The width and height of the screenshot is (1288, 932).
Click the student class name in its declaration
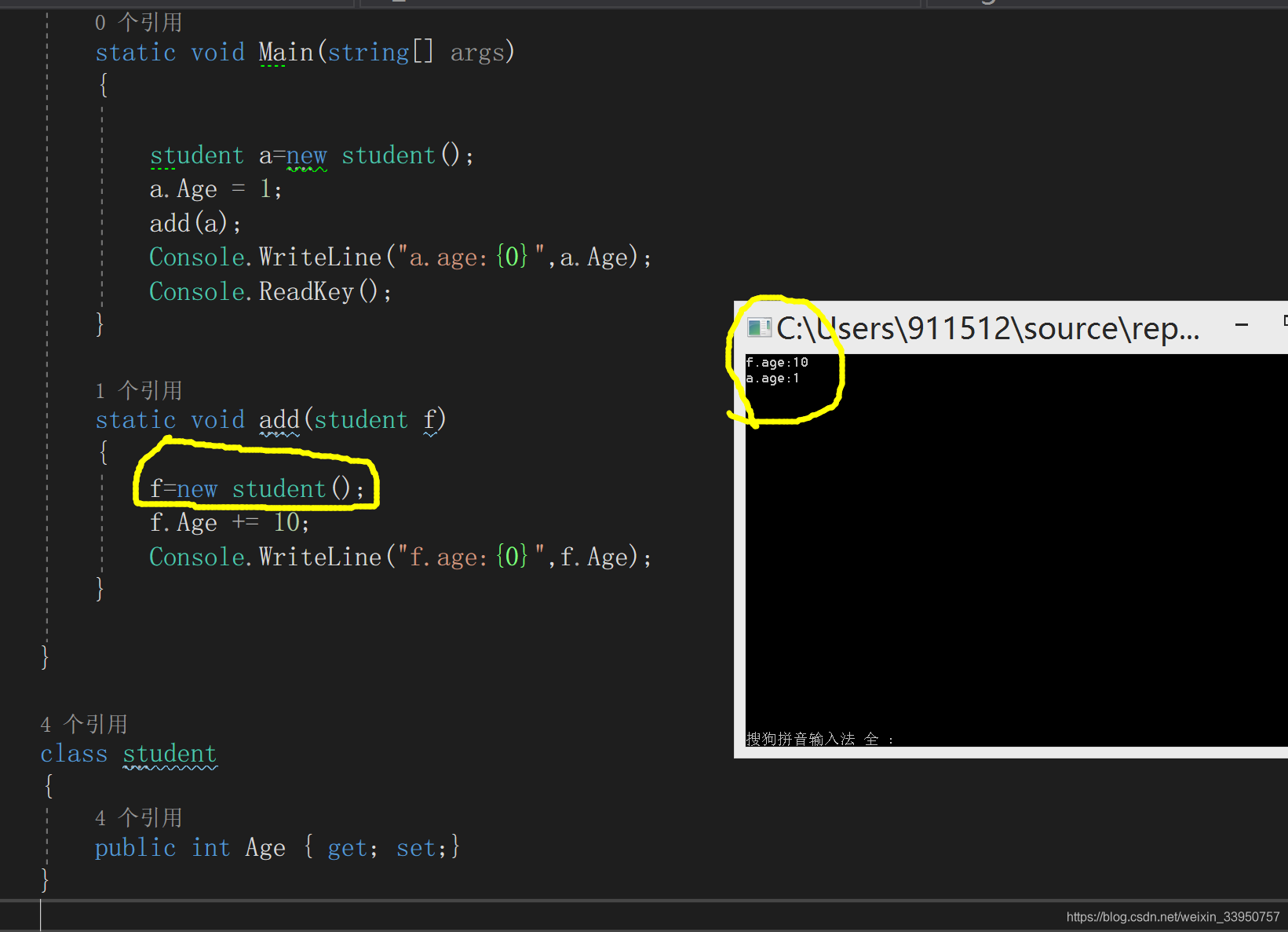170,754
